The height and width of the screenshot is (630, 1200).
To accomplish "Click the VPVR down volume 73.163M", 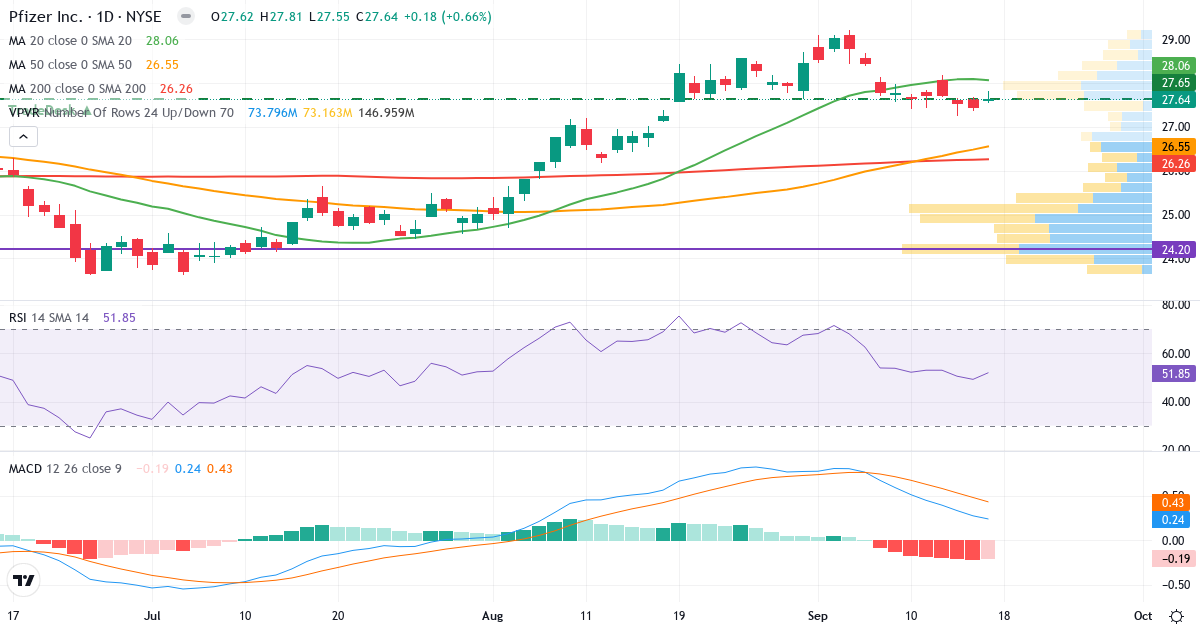I will click(328, 113).
